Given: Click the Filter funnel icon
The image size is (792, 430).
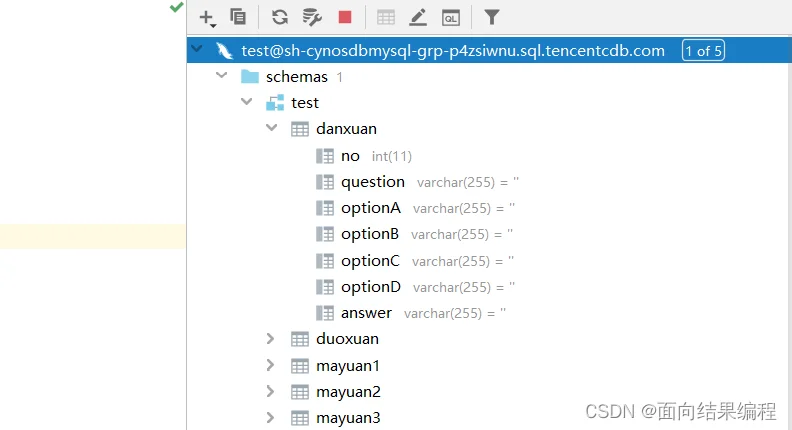Looking at the screenshot, I should click(491, 17).
